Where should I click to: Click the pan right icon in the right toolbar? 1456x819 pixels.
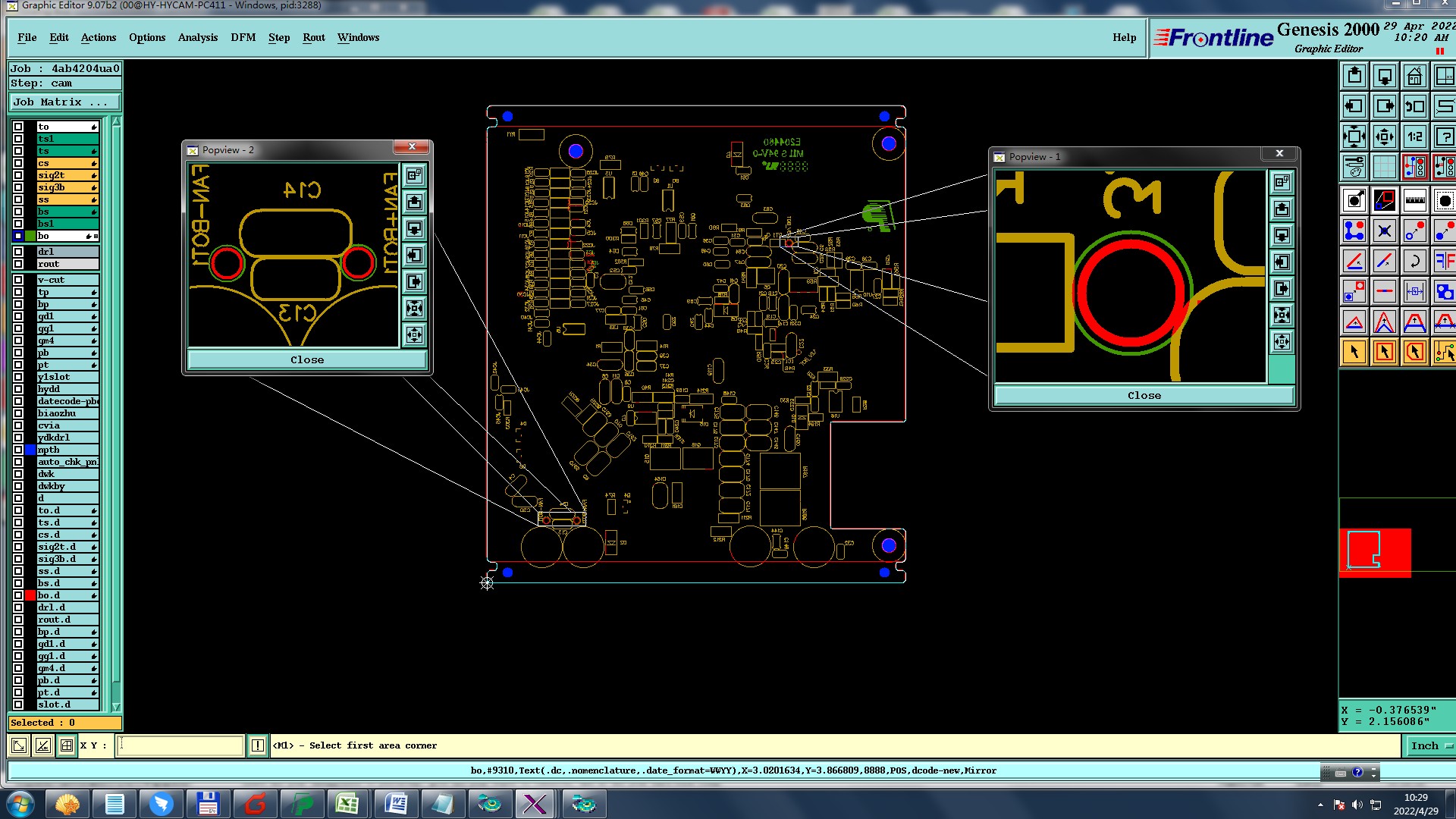click(x=1385, y=106)
